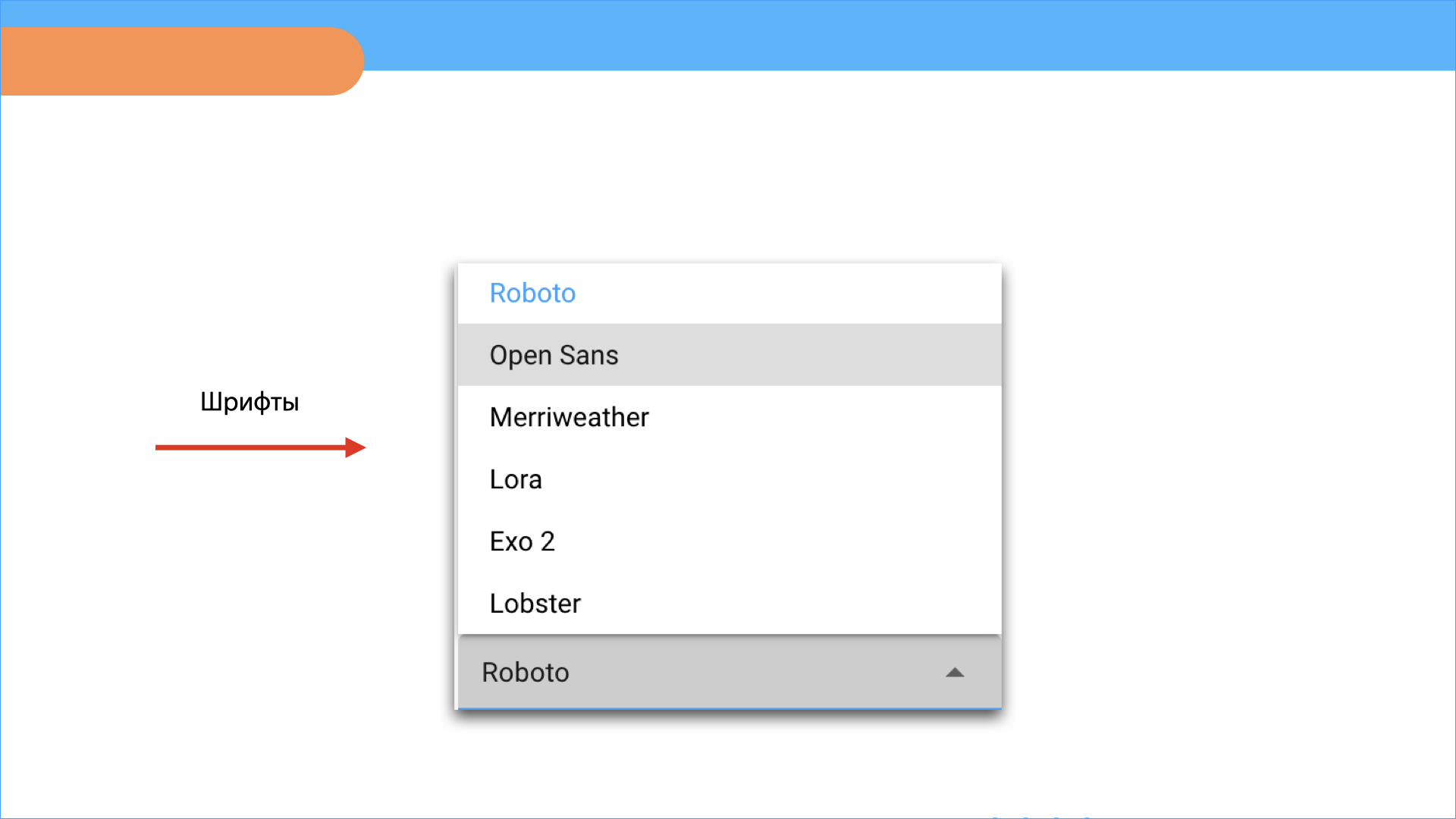Choose Open Sans from font list
Image resolution: width=1456 pixels, height=819 pixels.
tap(730, 355)
